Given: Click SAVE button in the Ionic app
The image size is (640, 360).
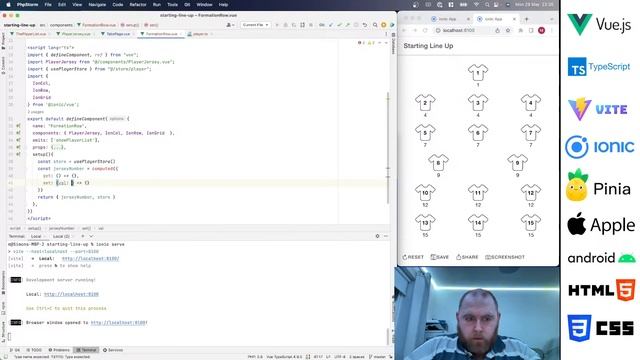Looking at the screenshot, I should [440, 257].
